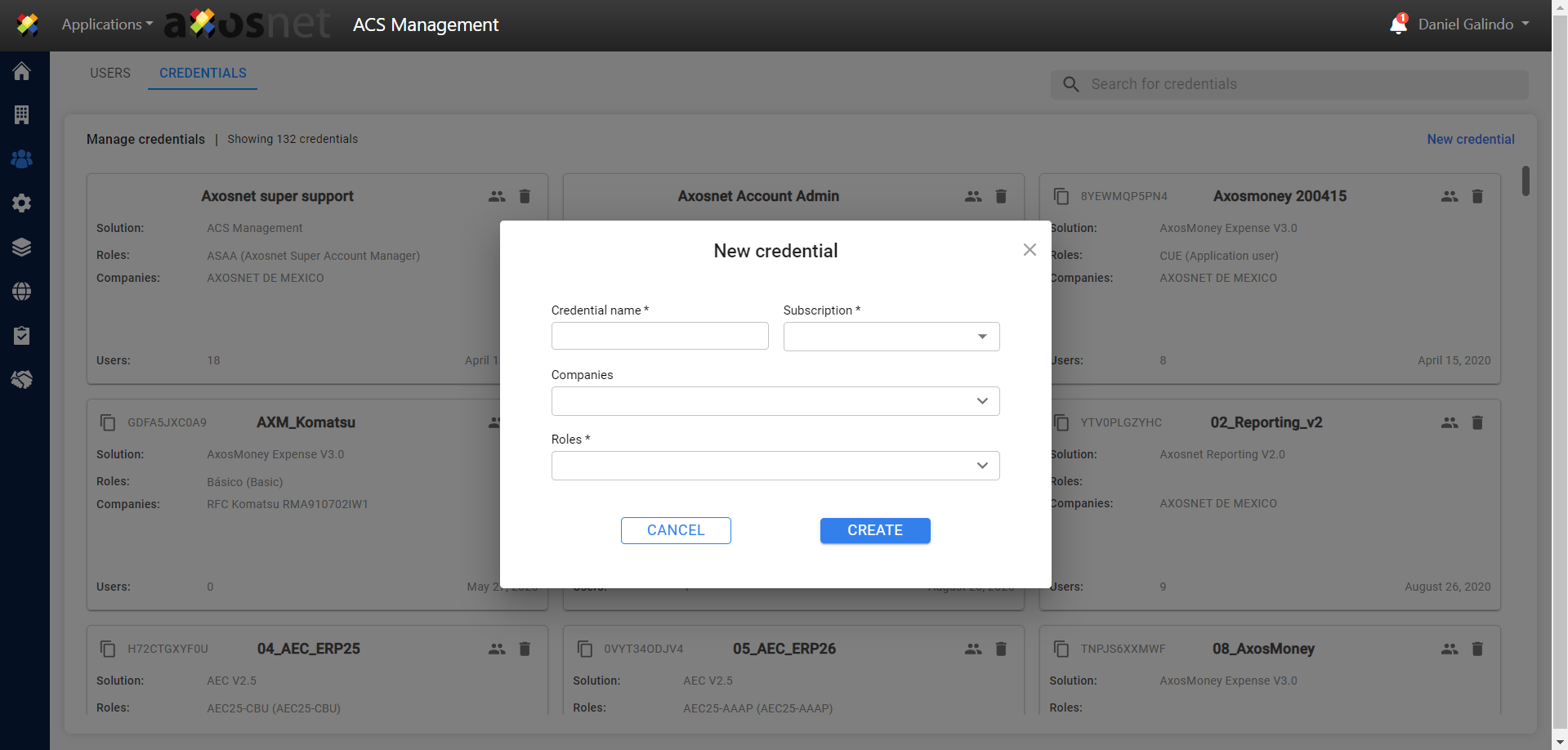Viewport: 1568px width, 750px height.
Task: Click the globe icon in sidebar
Action: click(x=22, y=292)
